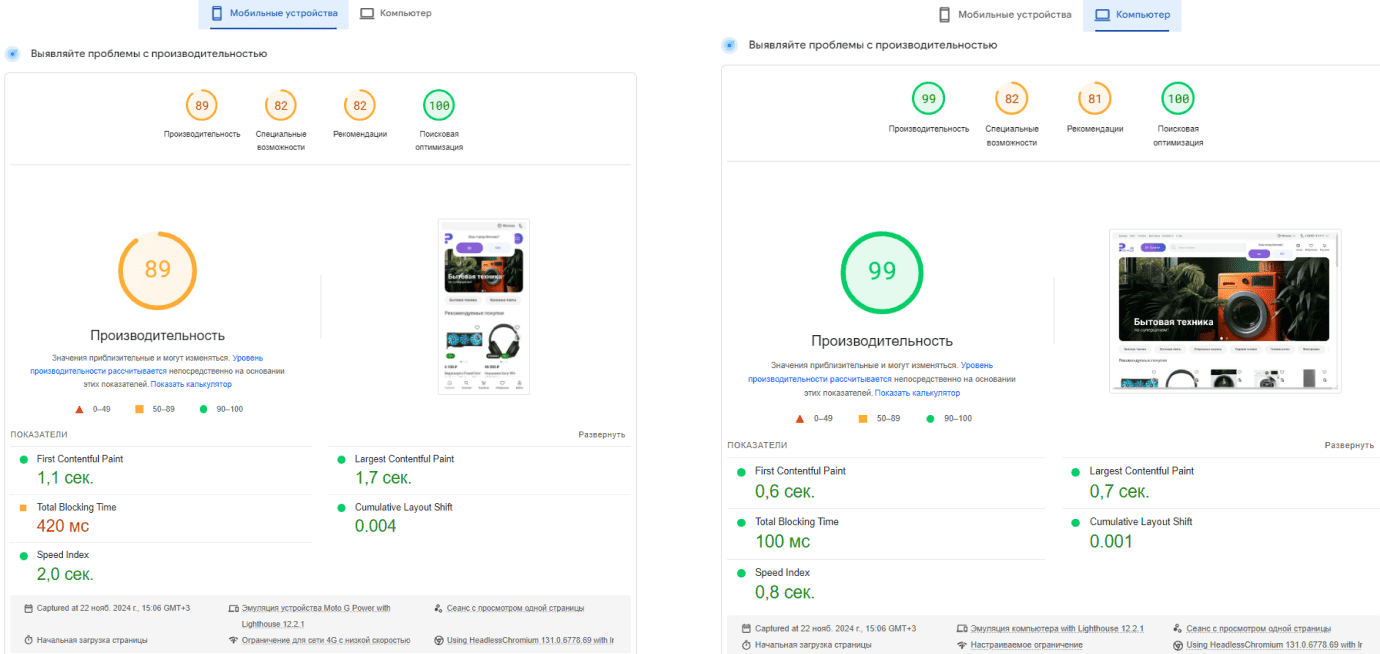The image size is (1380, 654).
Task: Click the phone icon on the right report's mobile tab
Action: click(x=944, y=15)
